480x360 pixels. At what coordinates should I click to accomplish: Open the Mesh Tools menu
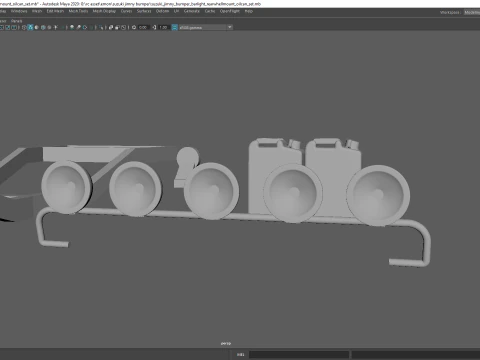coord(78,11)
